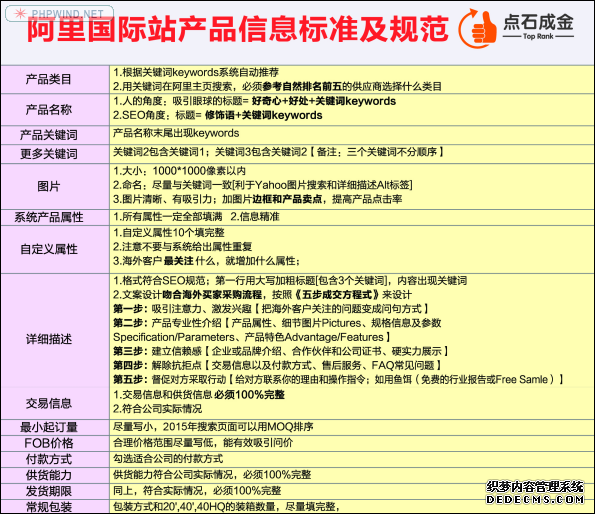The width and height of the screenshot is (595, 514).
Task: Click the cell 同上，符合实际情况
Action: [197, 491]
